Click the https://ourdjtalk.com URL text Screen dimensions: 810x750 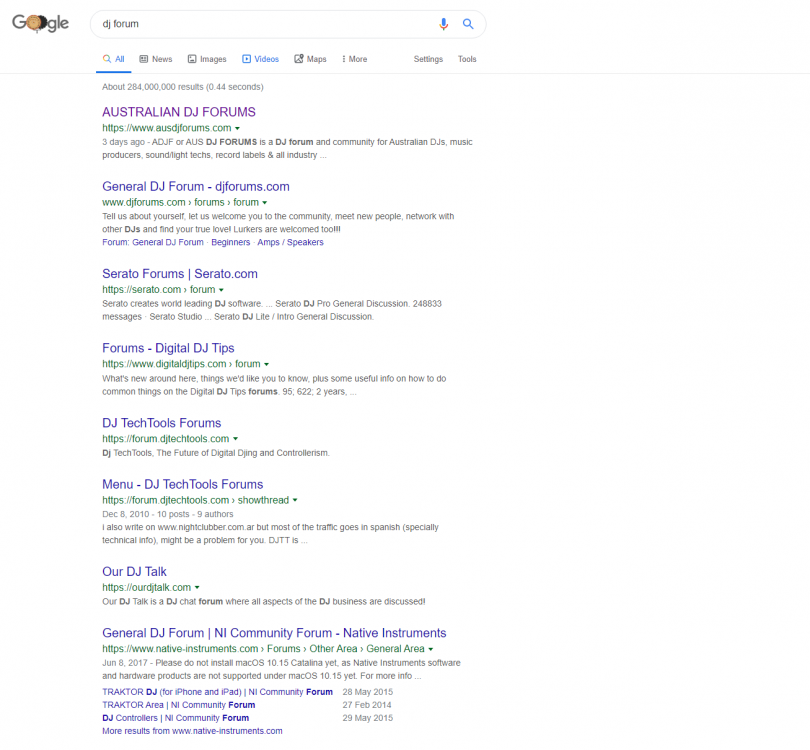tap(147, 587)
